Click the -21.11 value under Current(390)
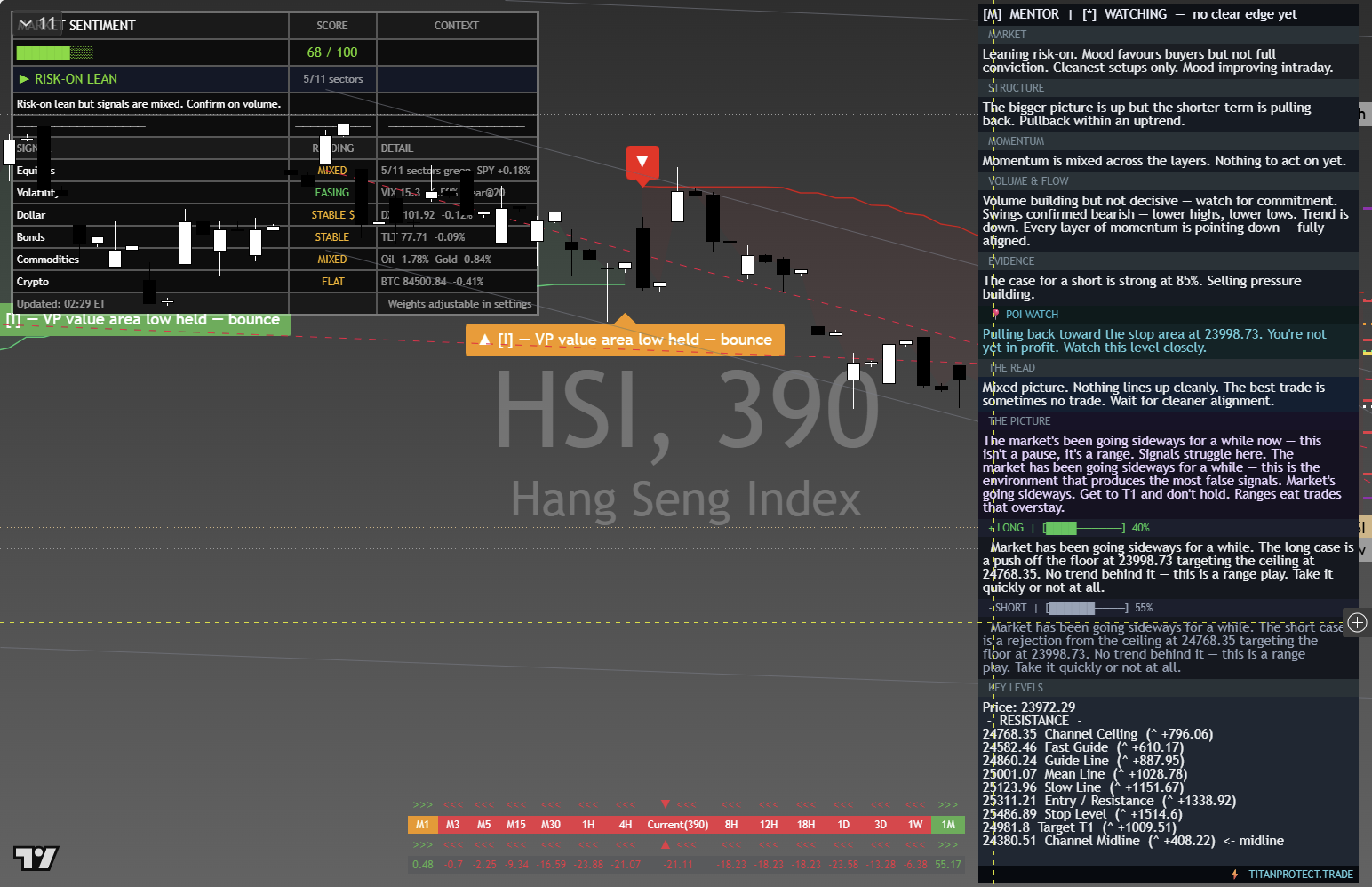 pyautogui.click(x=678, y=865)
